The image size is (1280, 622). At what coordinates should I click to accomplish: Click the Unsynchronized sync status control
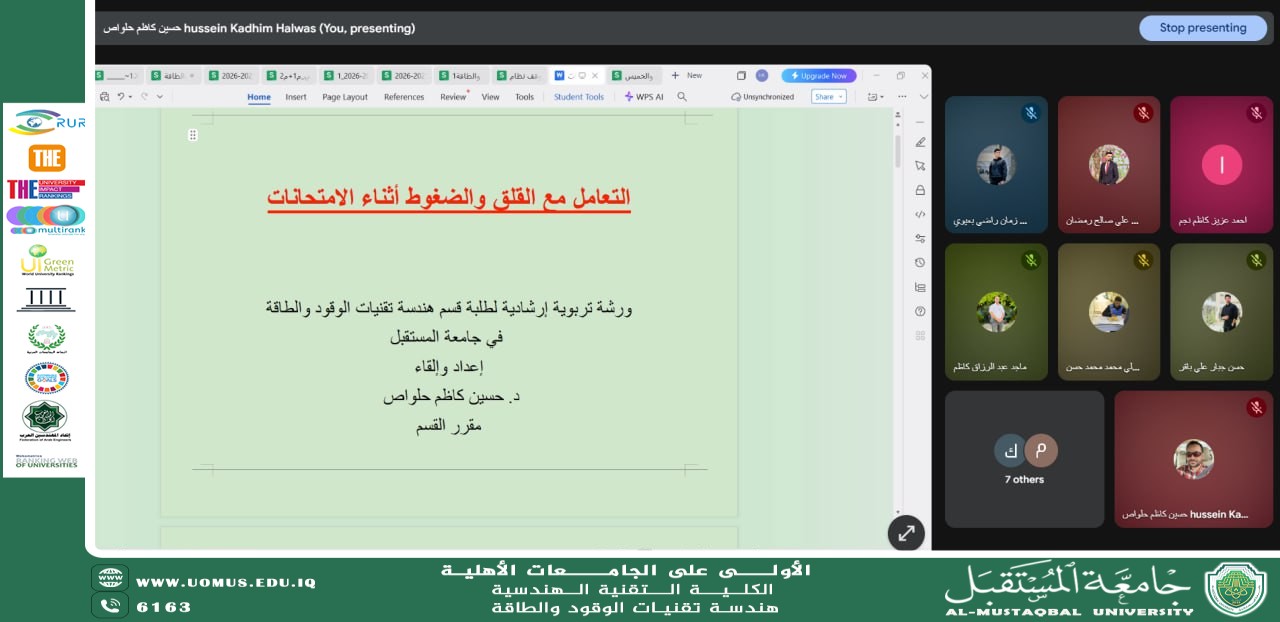762,96
